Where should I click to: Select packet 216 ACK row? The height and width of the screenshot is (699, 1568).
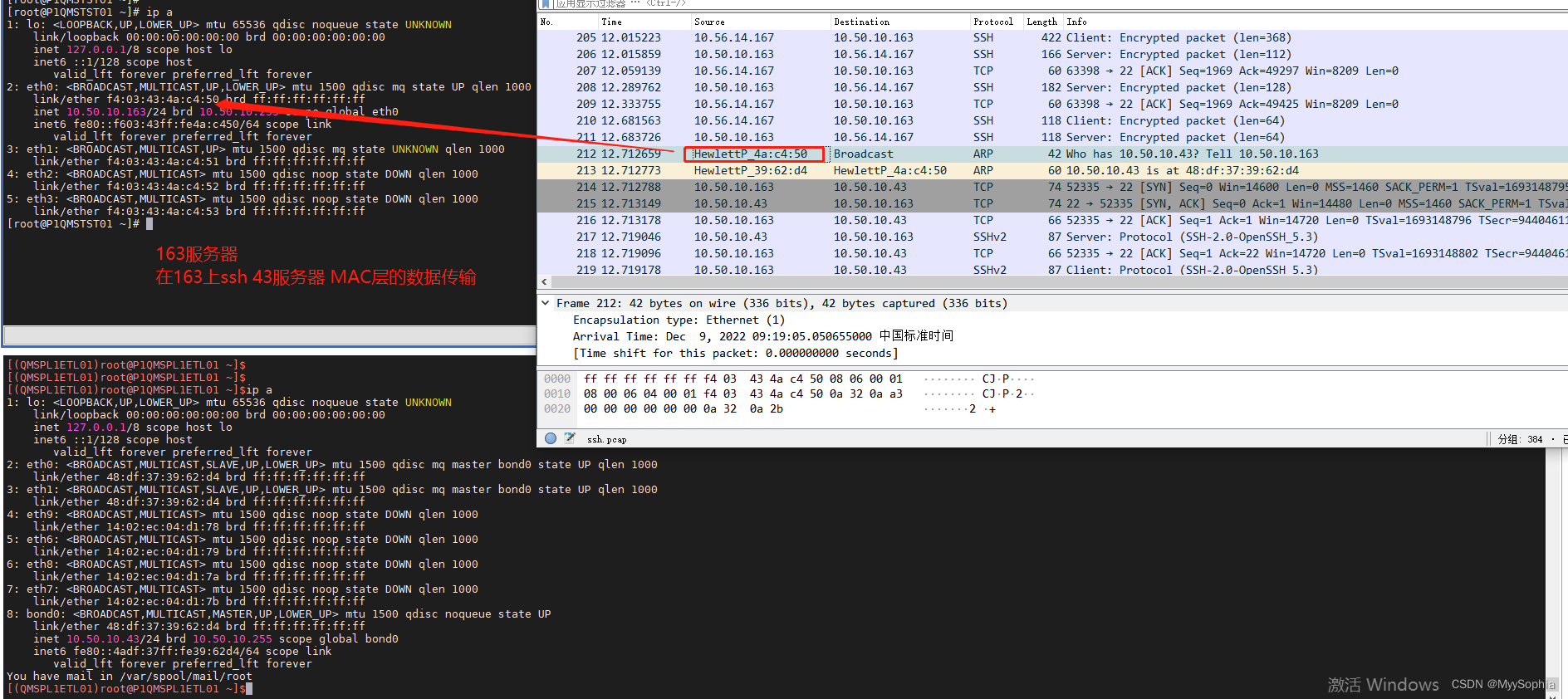[1052, 220]
